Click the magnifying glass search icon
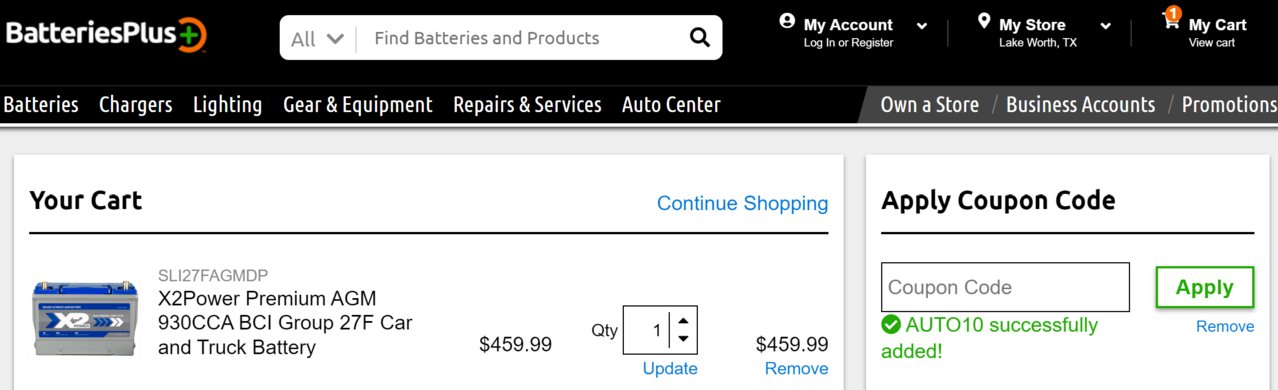 [x=699, y=38]
